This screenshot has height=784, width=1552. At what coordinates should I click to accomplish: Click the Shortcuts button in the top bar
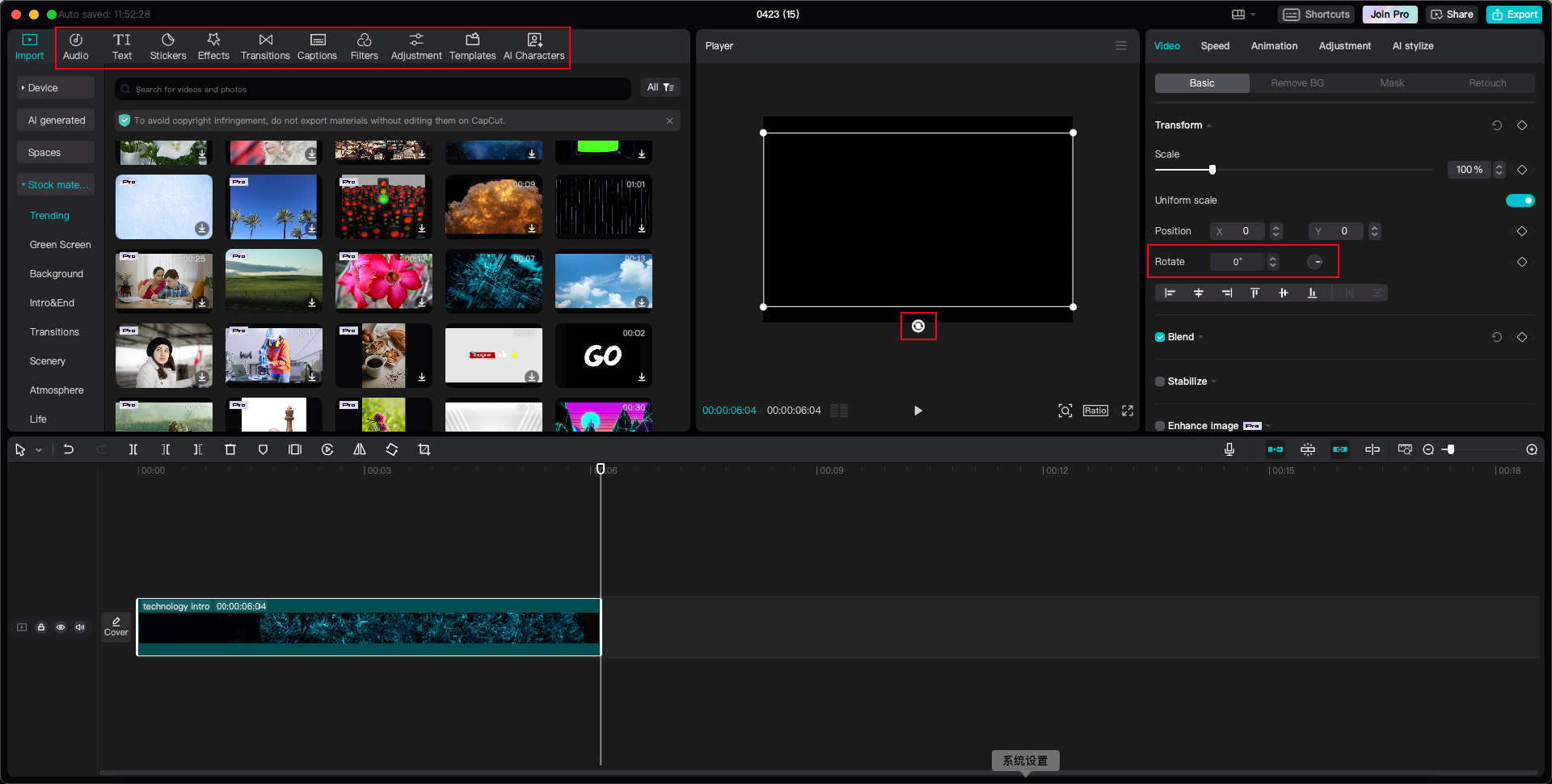(1316, 14)
